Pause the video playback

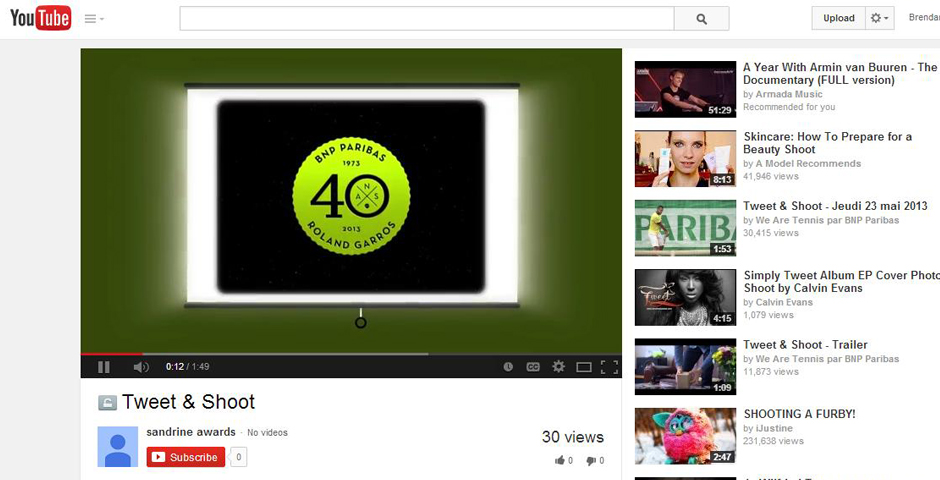pos(104,367)
